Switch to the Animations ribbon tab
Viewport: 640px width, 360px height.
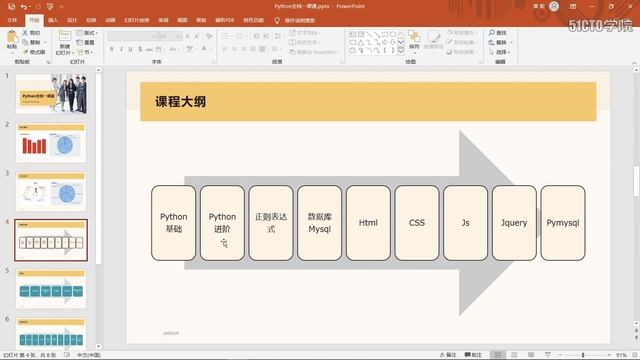click(110, 20)
